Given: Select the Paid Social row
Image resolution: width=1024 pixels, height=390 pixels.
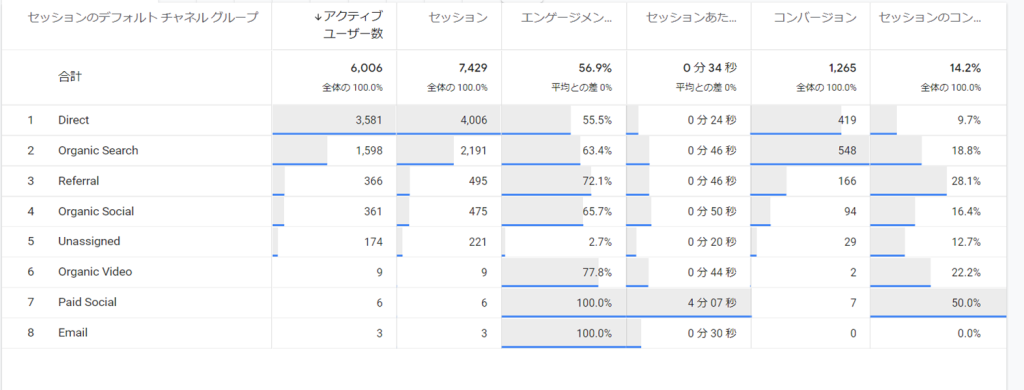Looking at the screenshot, I should point(504,302).
